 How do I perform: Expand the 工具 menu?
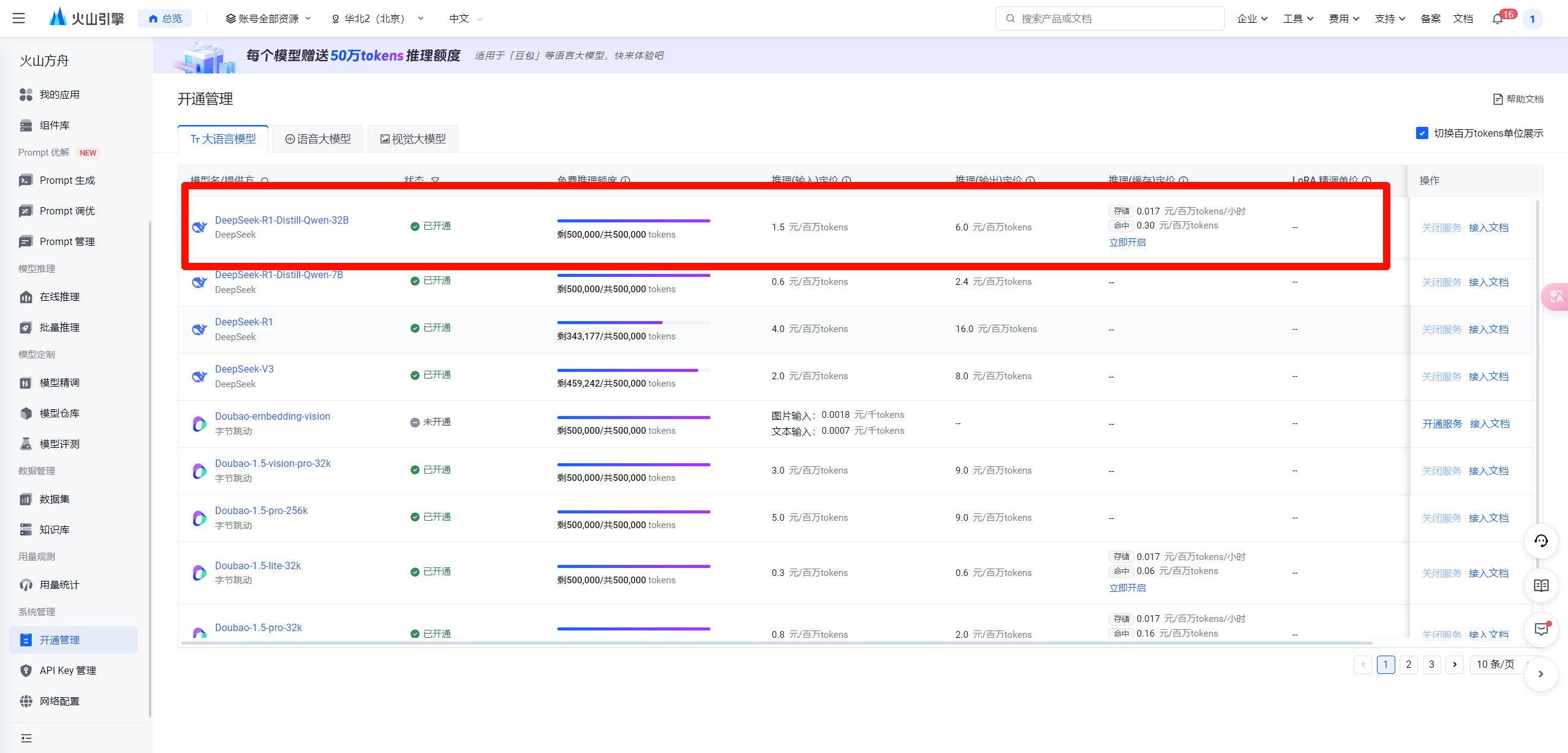tap(1298, 18)
